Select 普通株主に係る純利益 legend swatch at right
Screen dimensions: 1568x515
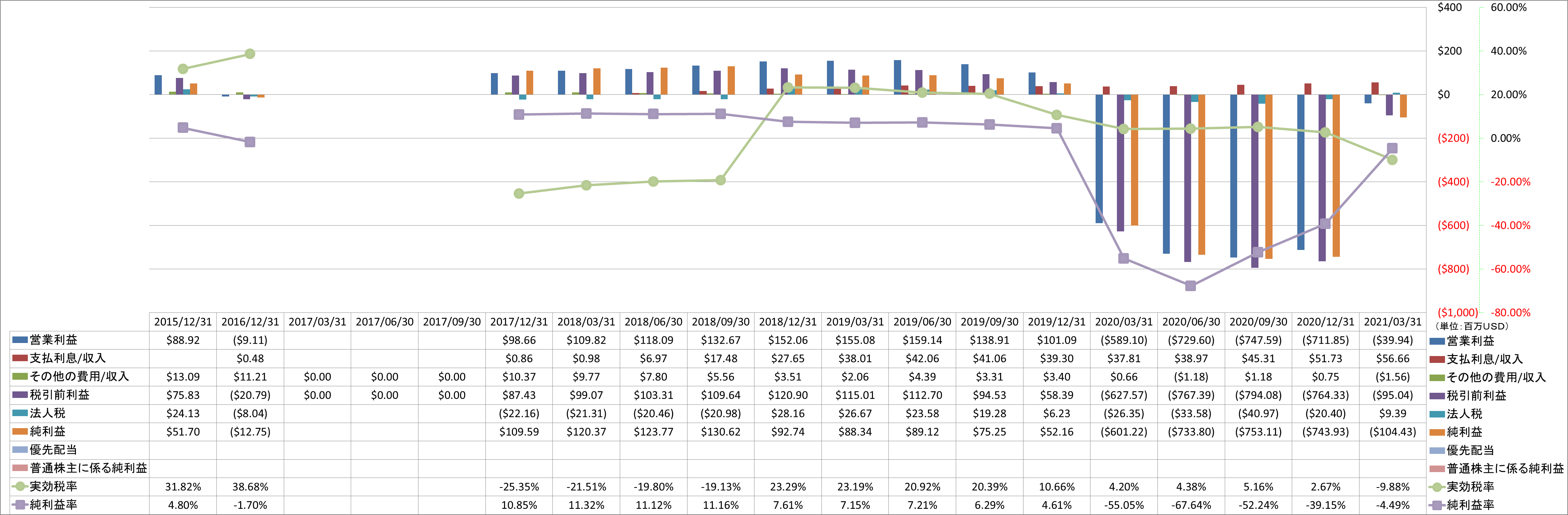coord(1437,469)
